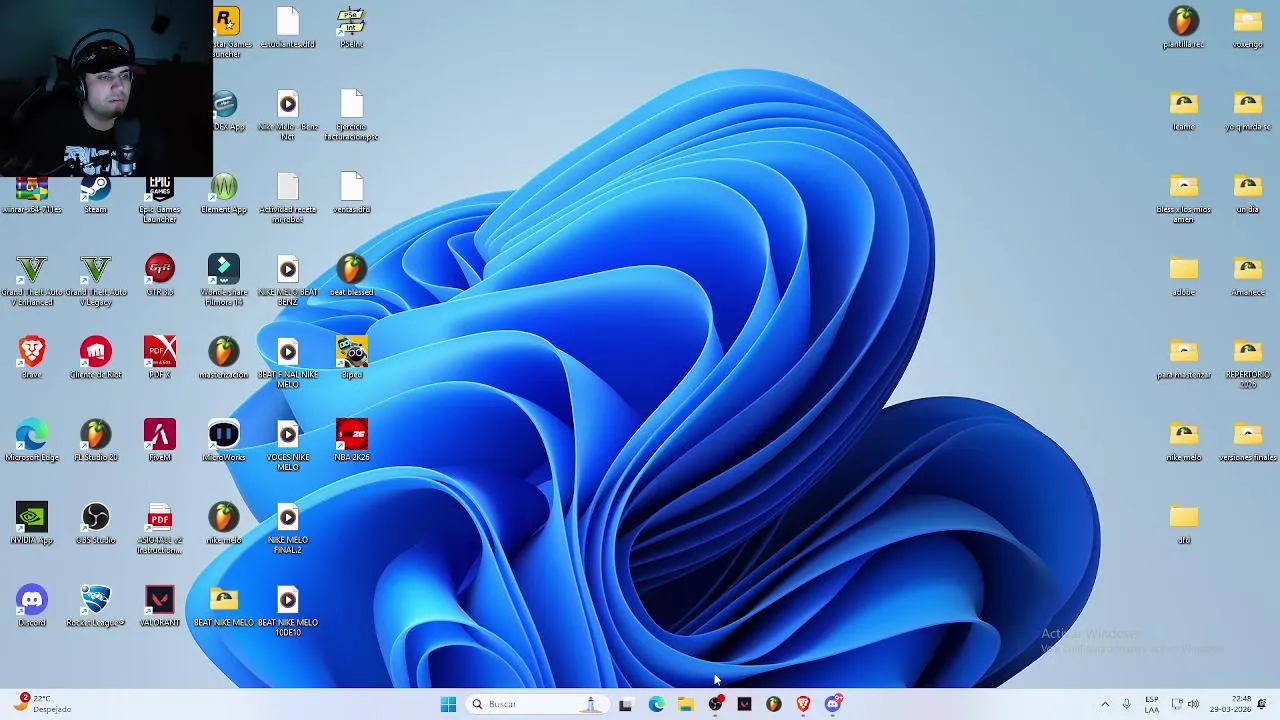Select the Biped game icon
Viewport: 1280px width, 720px height.
click(352, 357)
